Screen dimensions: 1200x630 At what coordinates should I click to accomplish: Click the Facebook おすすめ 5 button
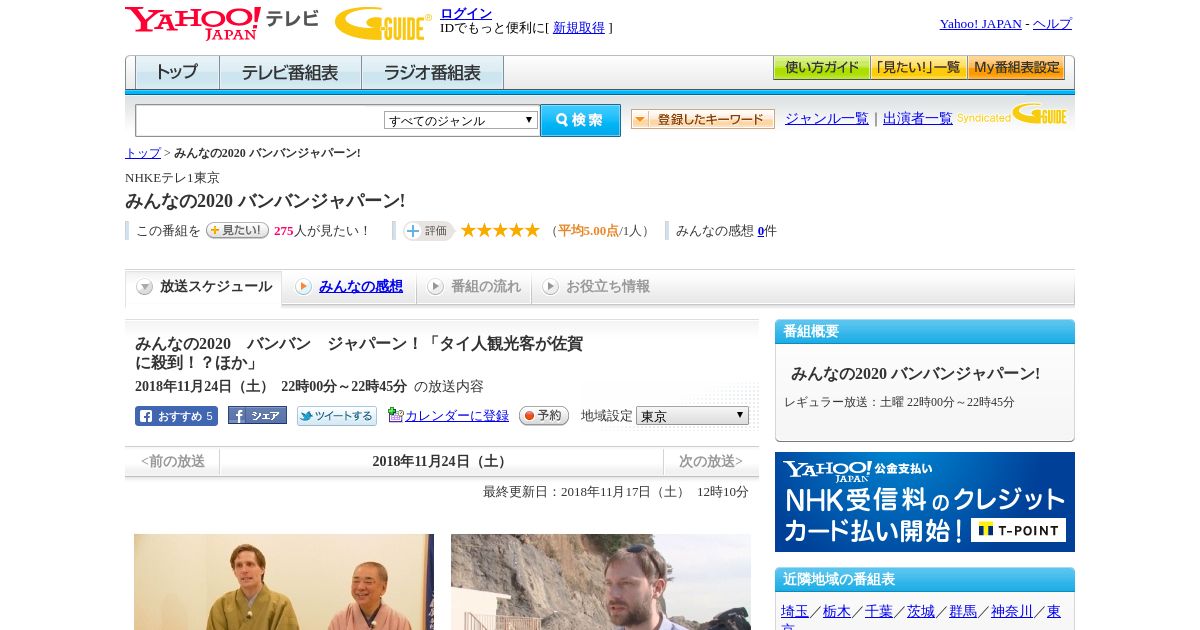(176, 416)
